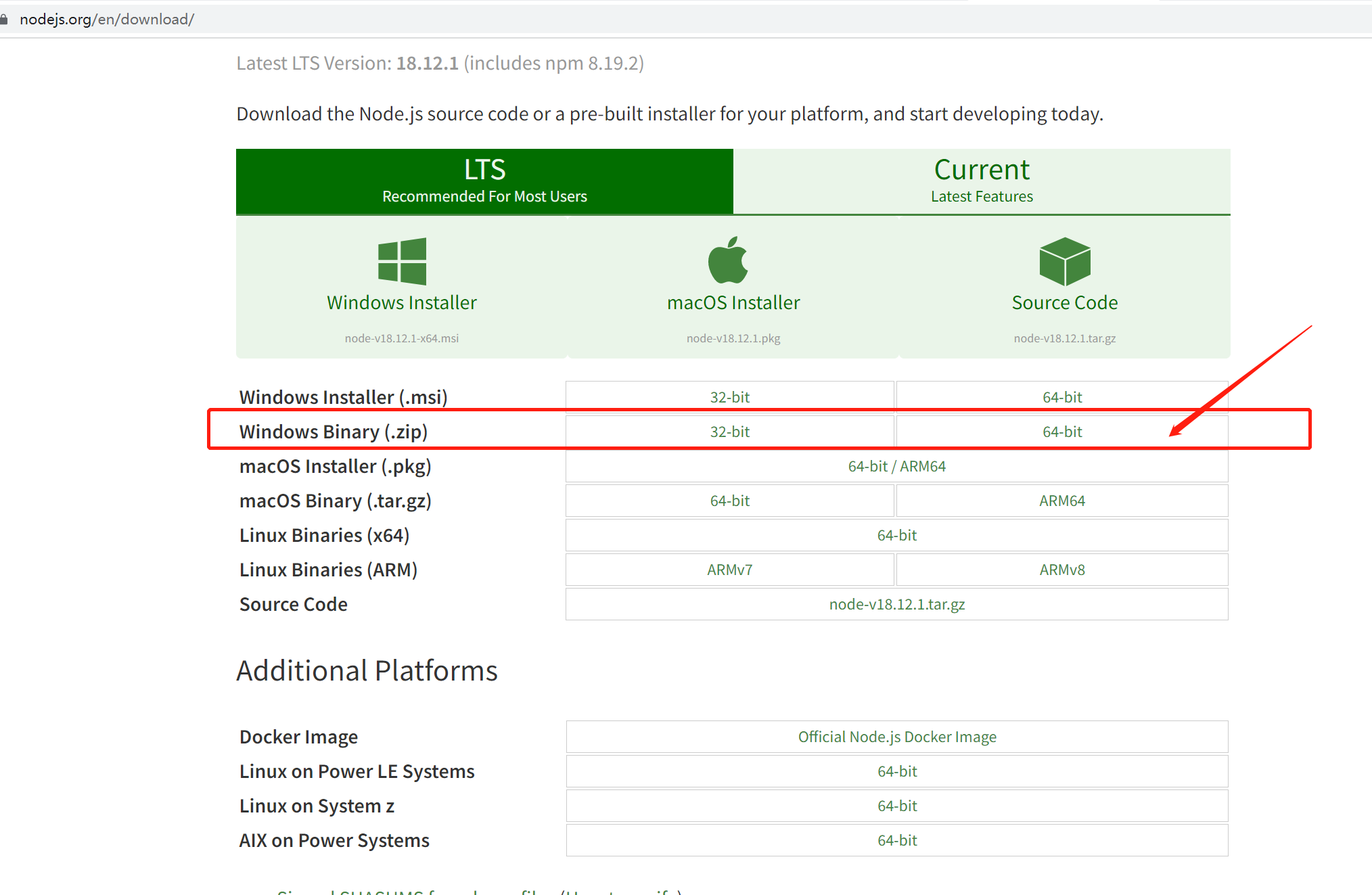Switch to the LTS tab
Screen dimensions: 1372x895
click(x=484, y=181)
